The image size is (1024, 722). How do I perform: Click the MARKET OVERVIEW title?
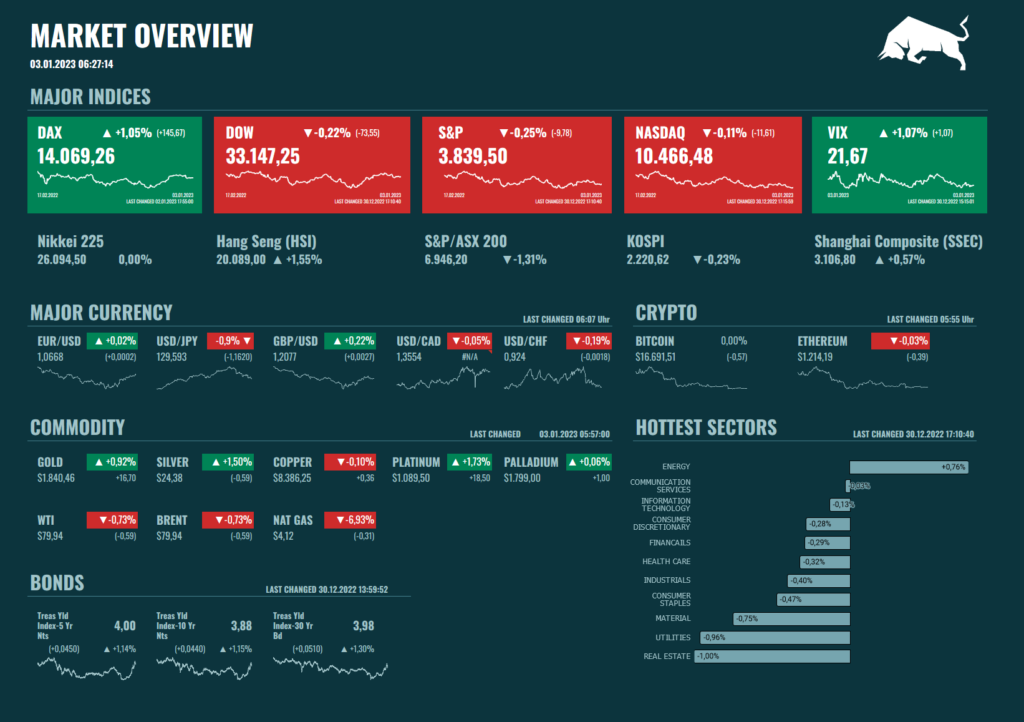tap(142, 36)
